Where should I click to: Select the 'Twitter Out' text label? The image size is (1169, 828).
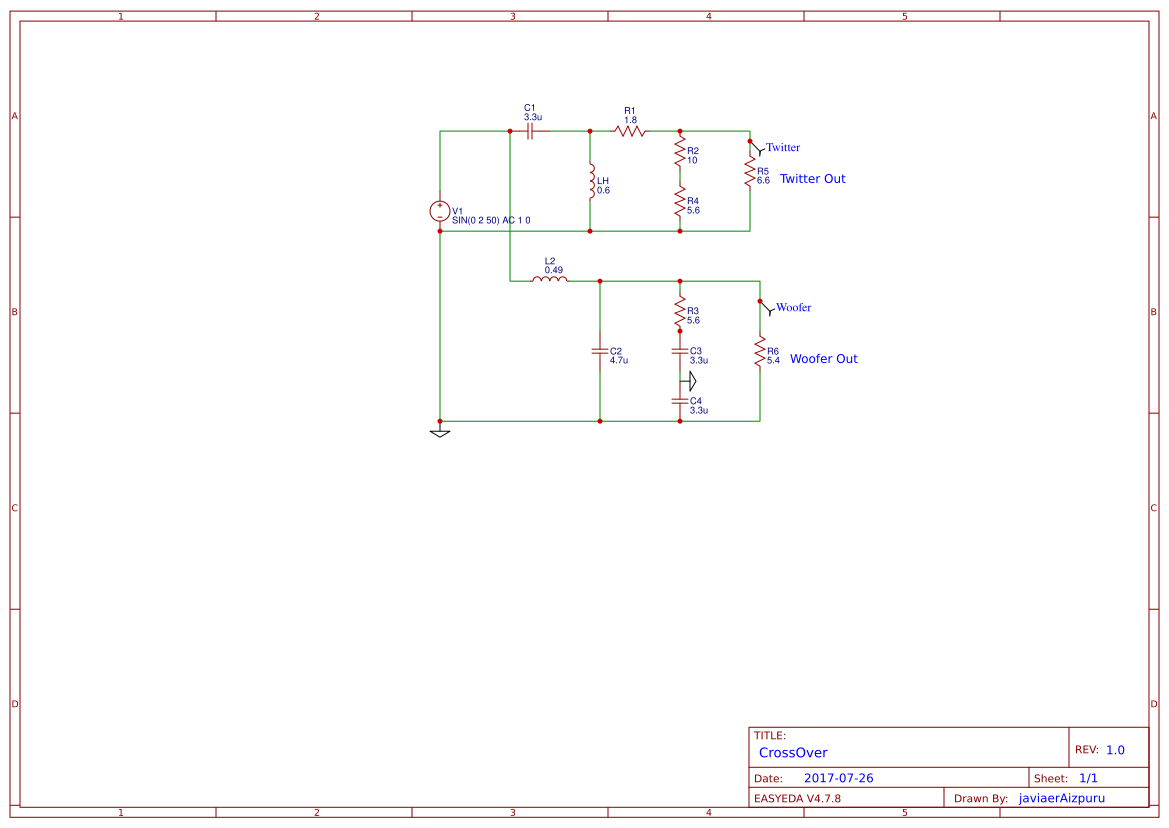[x=813, y=179]
